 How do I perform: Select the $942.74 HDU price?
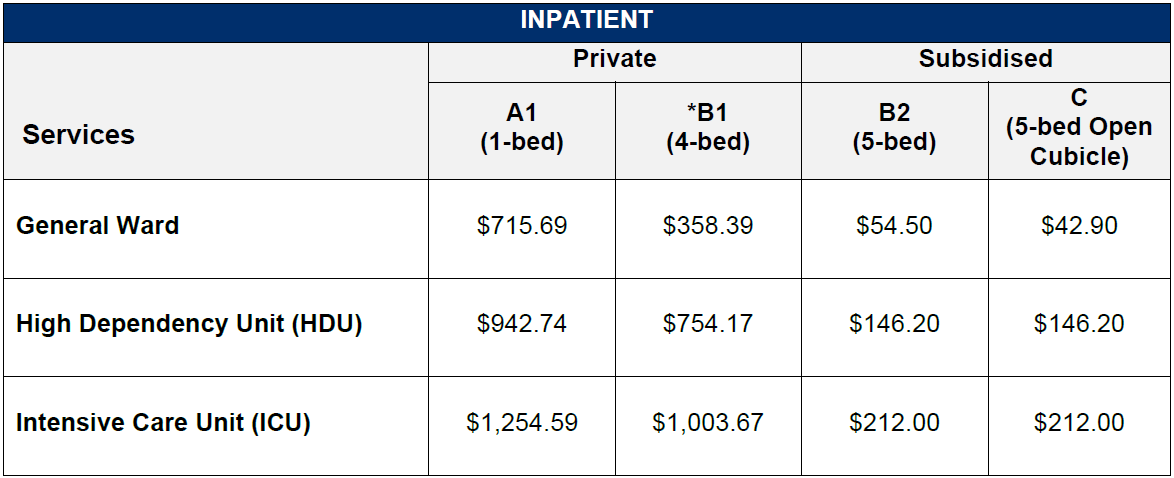point(522,325)
